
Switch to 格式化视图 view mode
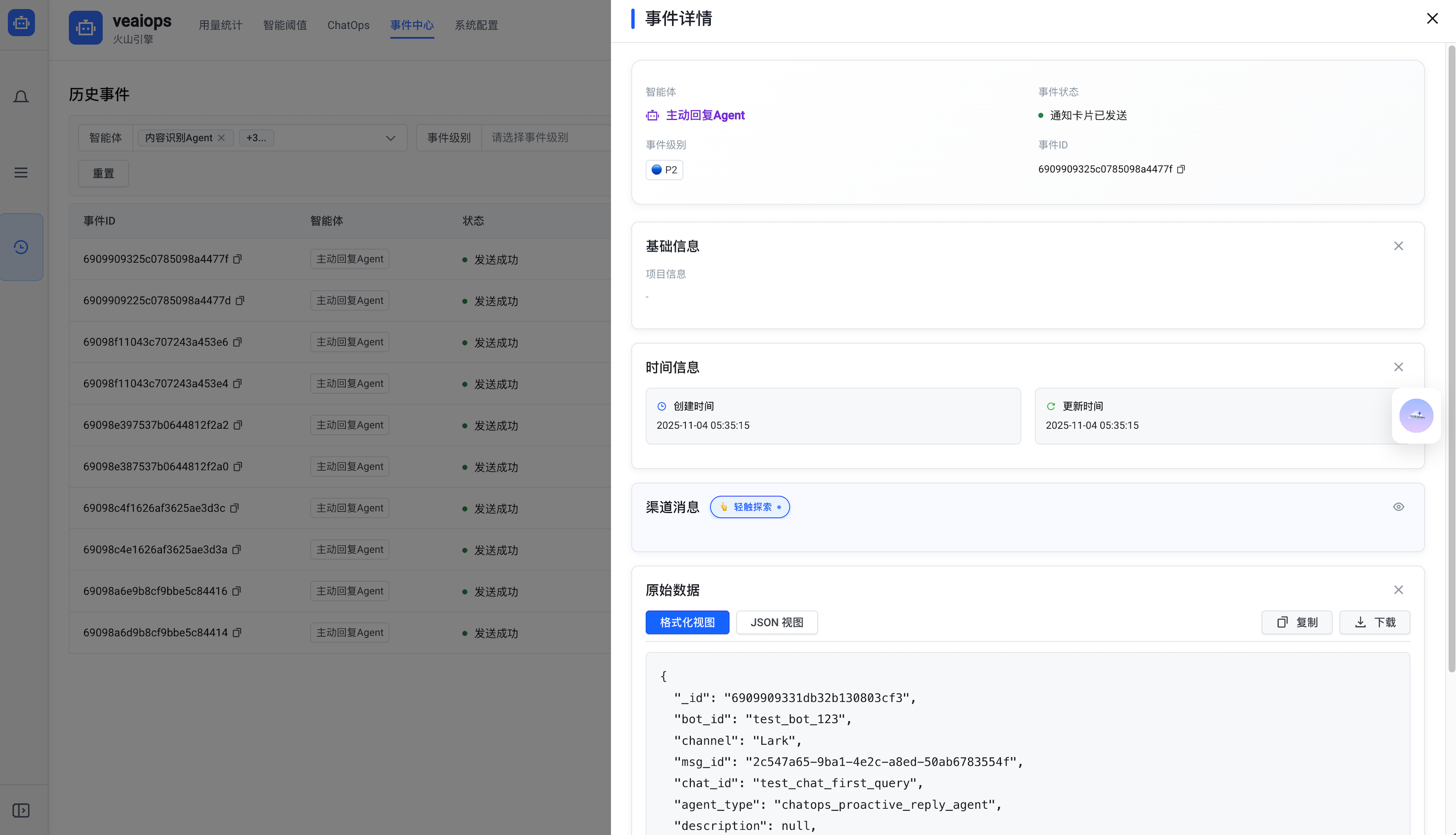[x=687, y=622]
